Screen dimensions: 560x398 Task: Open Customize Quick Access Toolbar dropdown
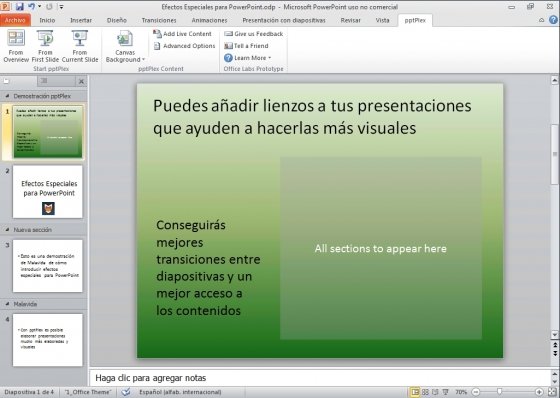coord(61,6)
